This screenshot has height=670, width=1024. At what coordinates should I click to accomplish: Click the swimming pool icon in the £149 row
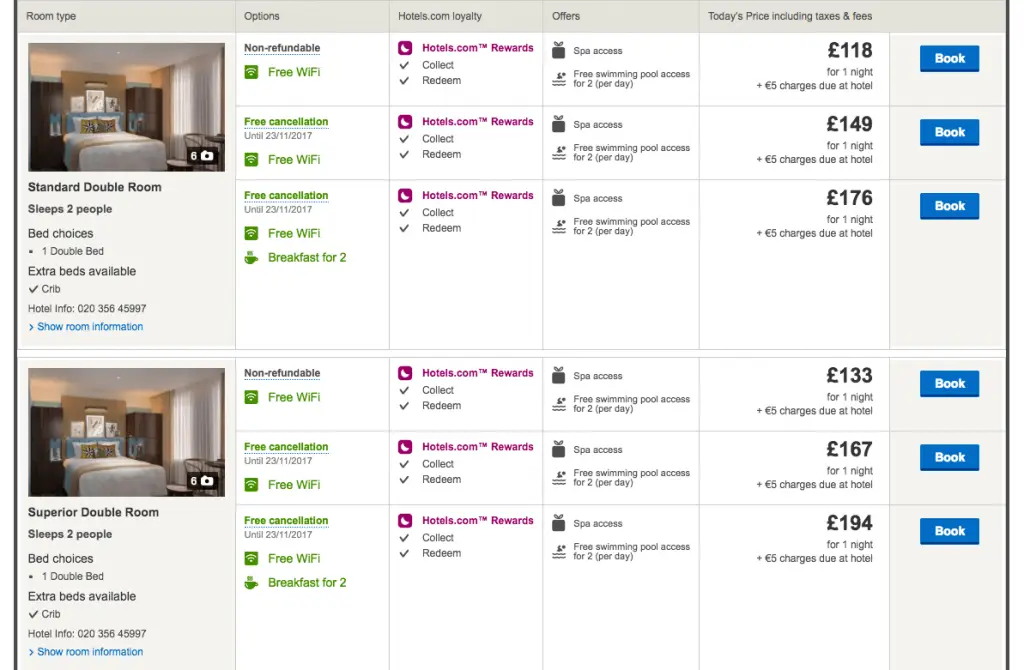click(560, 154)
